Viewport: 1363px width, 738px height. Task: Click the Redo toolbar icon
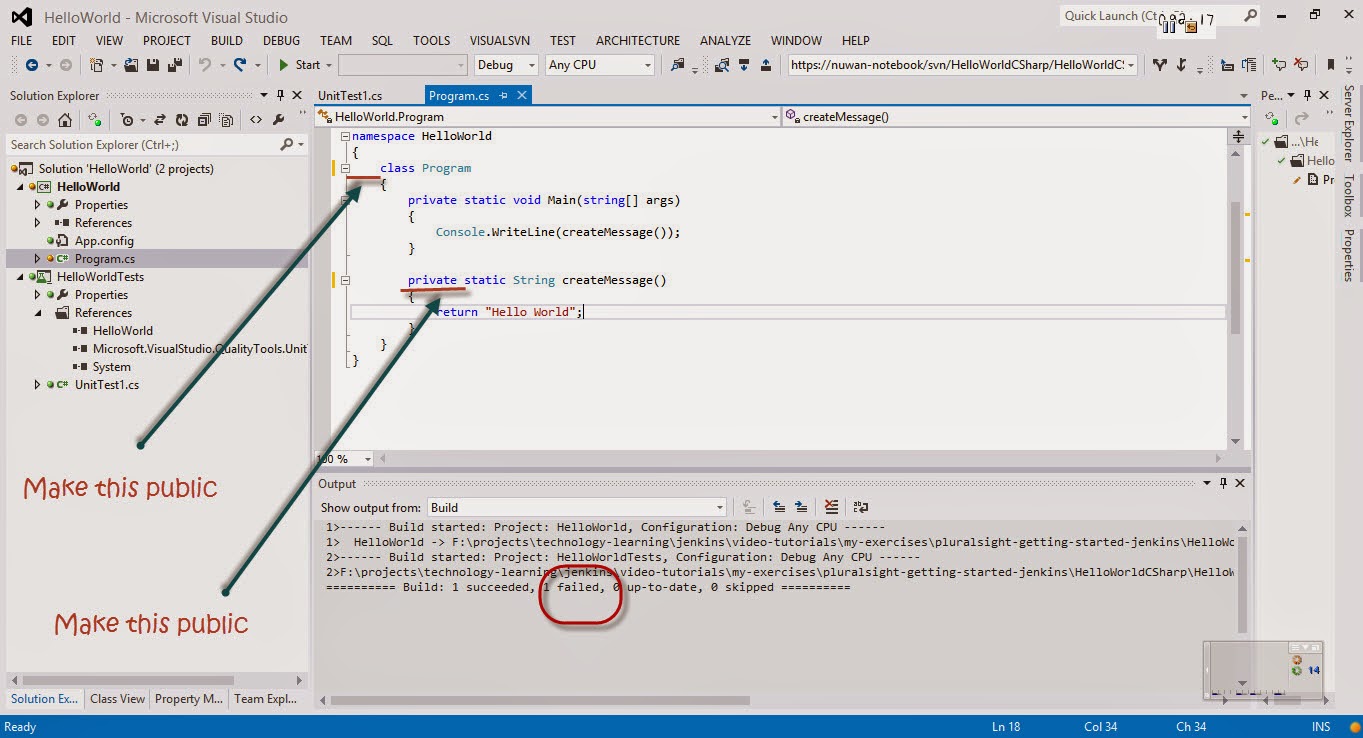(x=240, y=65)
